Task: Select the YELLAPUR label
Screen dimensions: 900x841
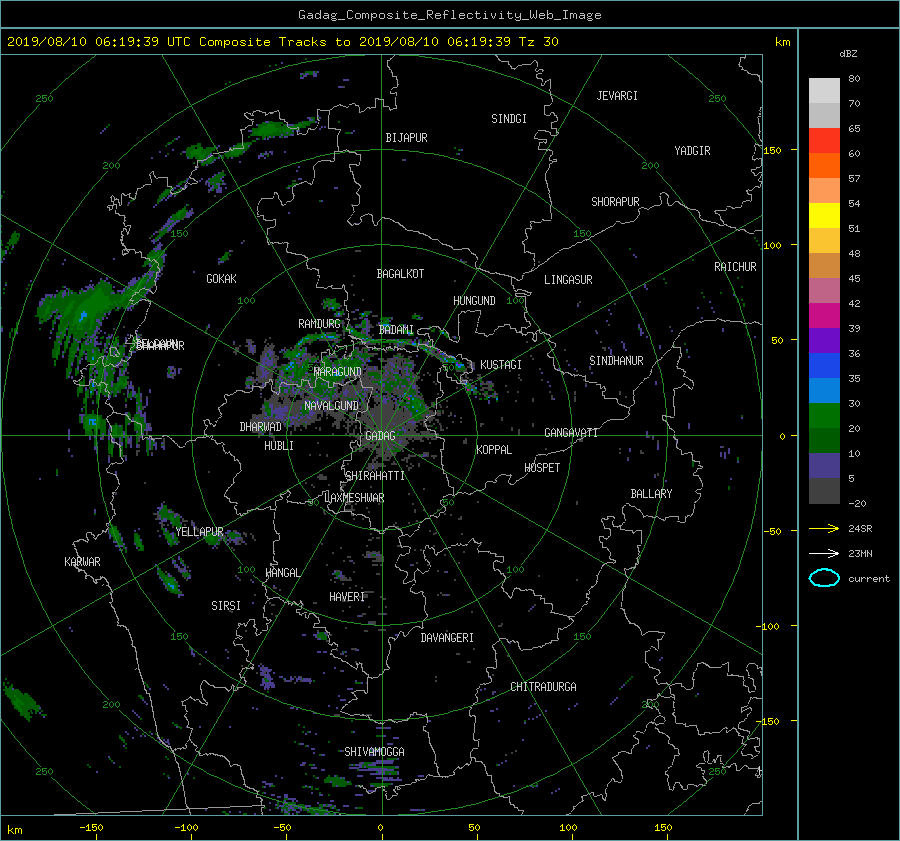Action: (199, 532)
